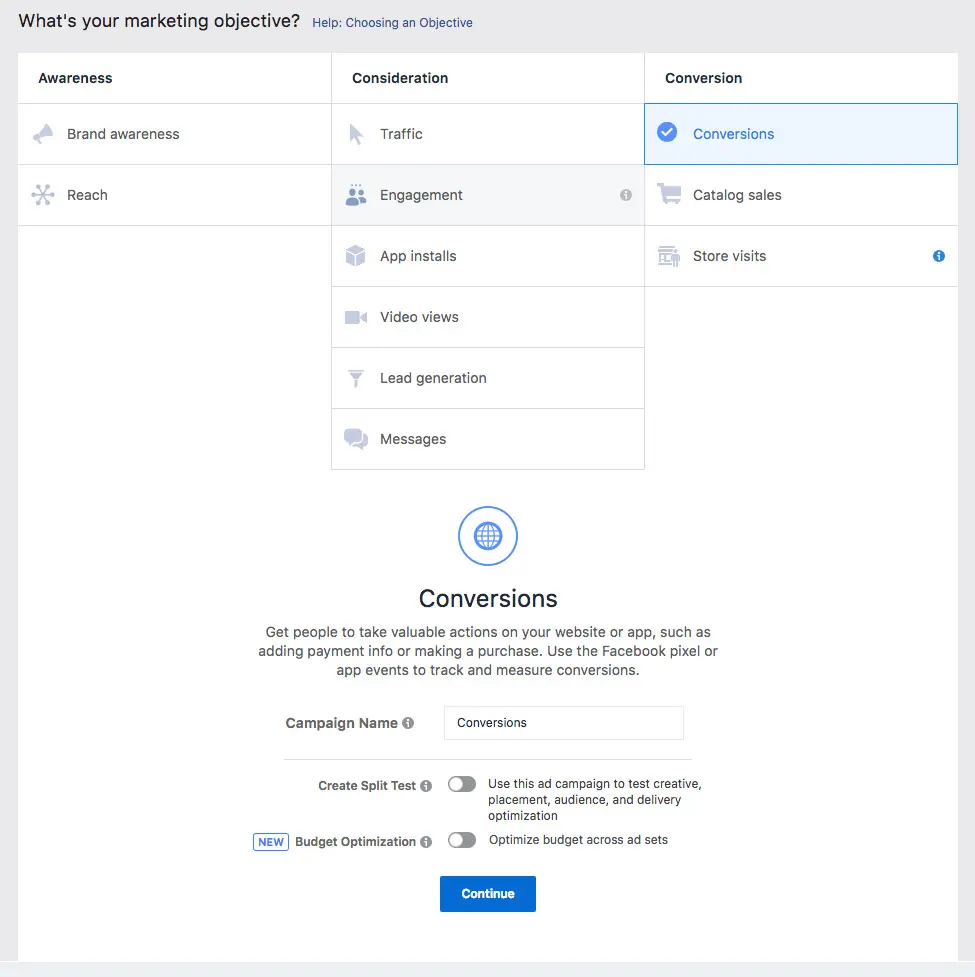Viewport: 975px width, 977px height.
Task: Select the Store visits storefront icon
Action: [x=669, y=255]
